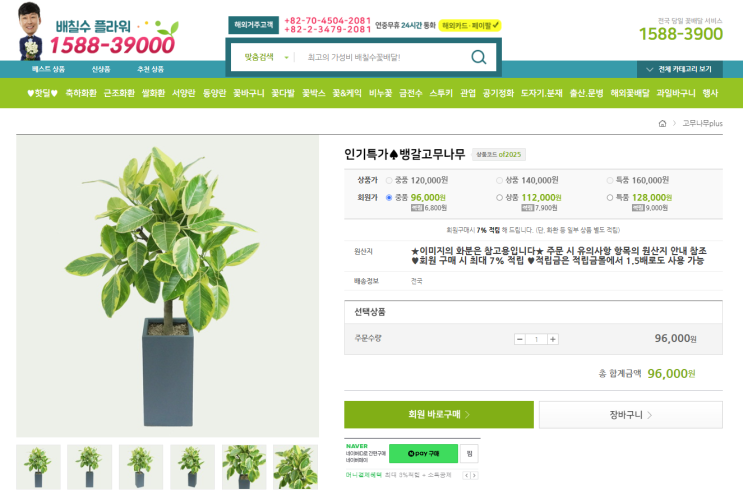Click the Naver 찜 wishlist button
The image size is (743, 494).
click(x=469, y=453)
